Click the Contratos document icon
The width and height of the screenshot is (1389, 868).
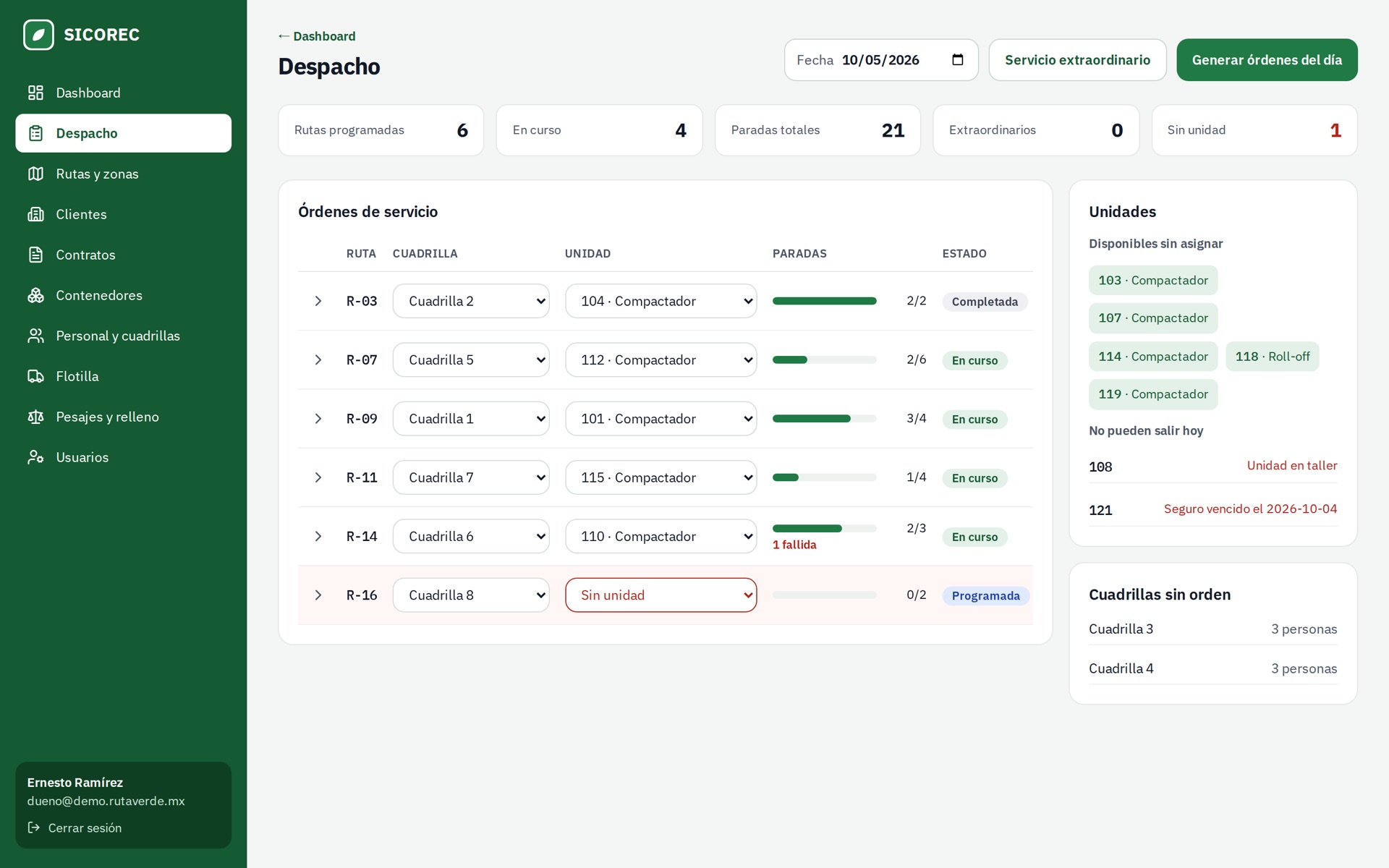tap(35, 255)
